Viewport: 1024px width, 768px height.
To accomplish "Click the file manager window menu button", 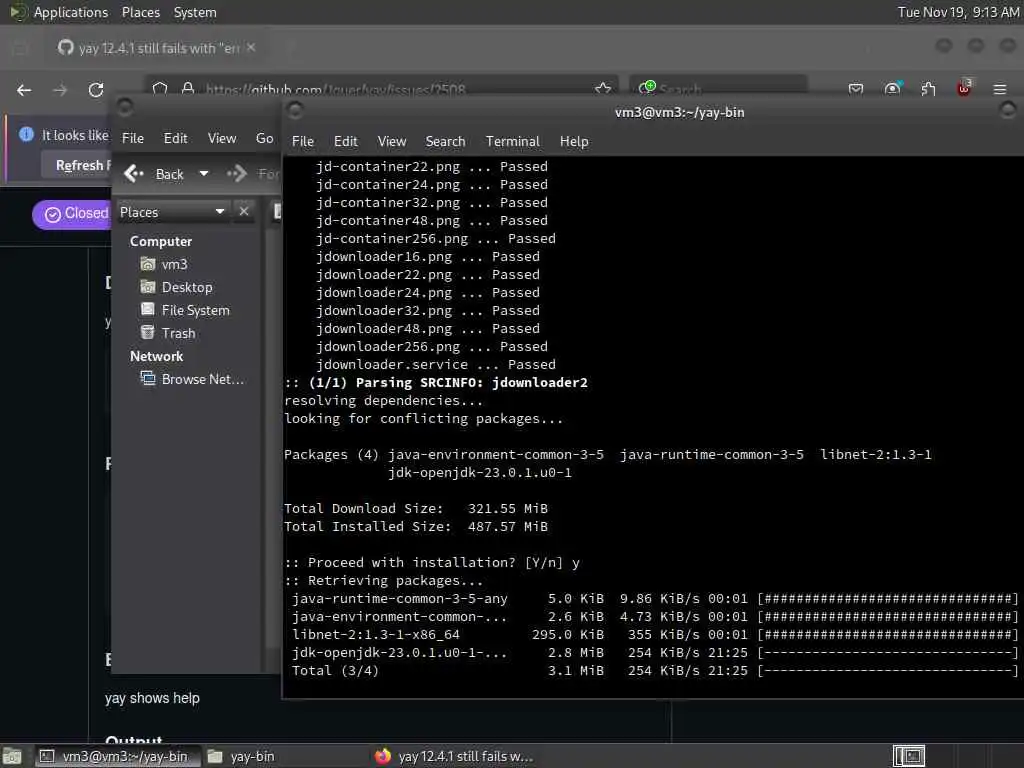I will 125,106.
